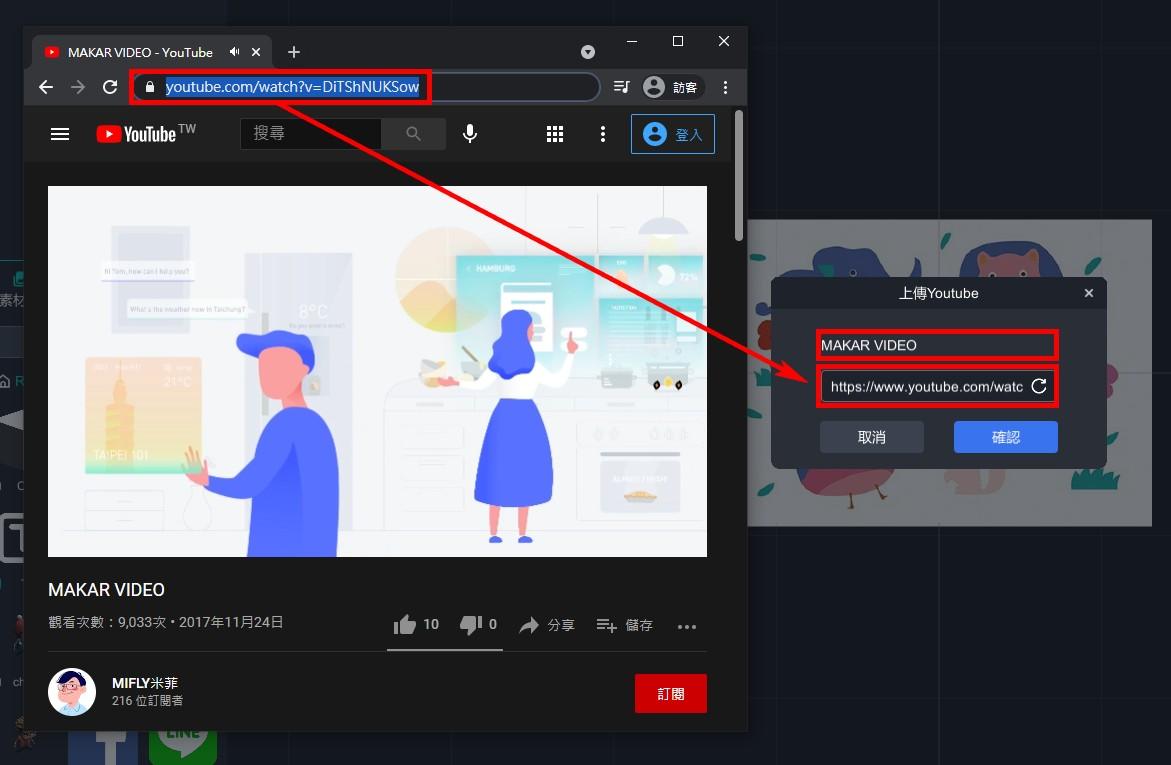Open more actions ellipsis under video
This screenshot has height=765, width=1171.
tap(687, 627)
